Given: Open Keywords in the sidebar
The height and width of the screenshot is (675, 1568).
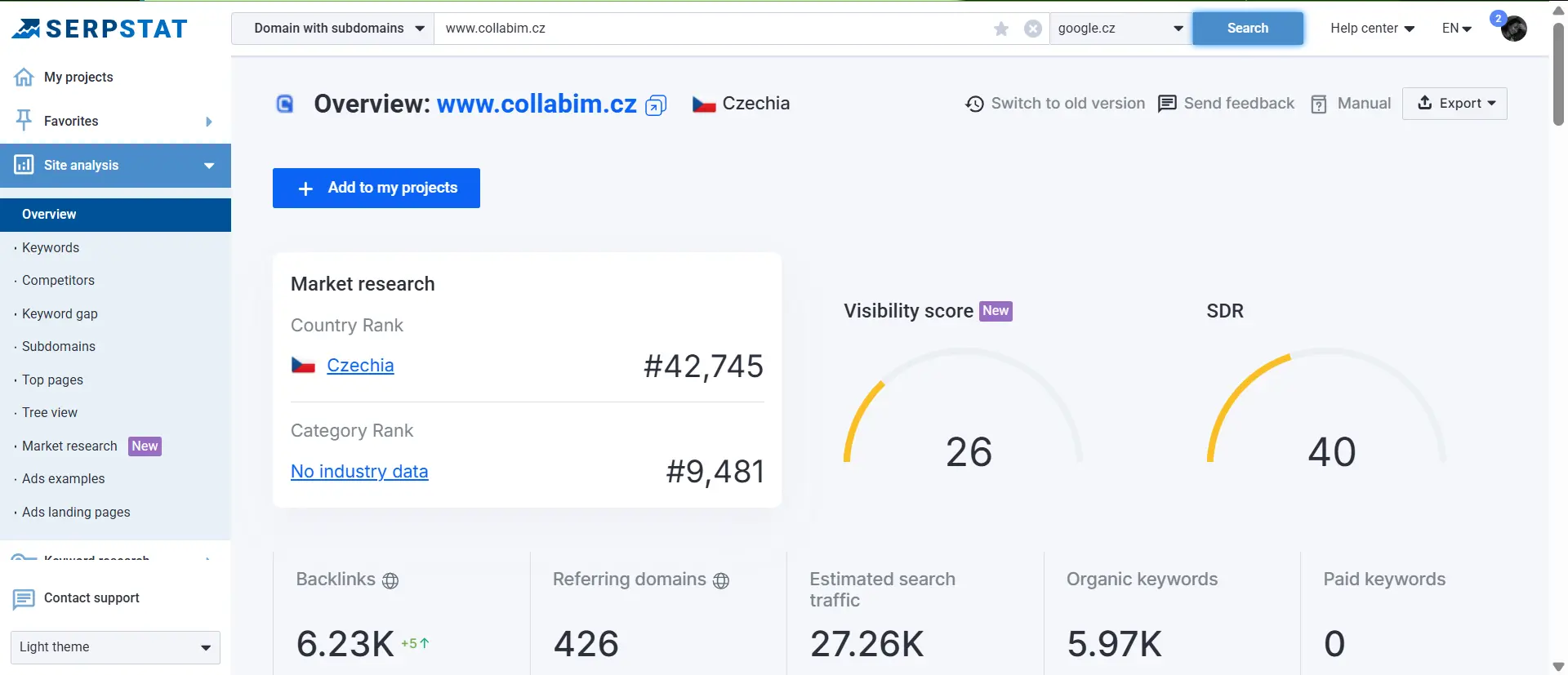Looking at the screenshot, I should (51, 247).
